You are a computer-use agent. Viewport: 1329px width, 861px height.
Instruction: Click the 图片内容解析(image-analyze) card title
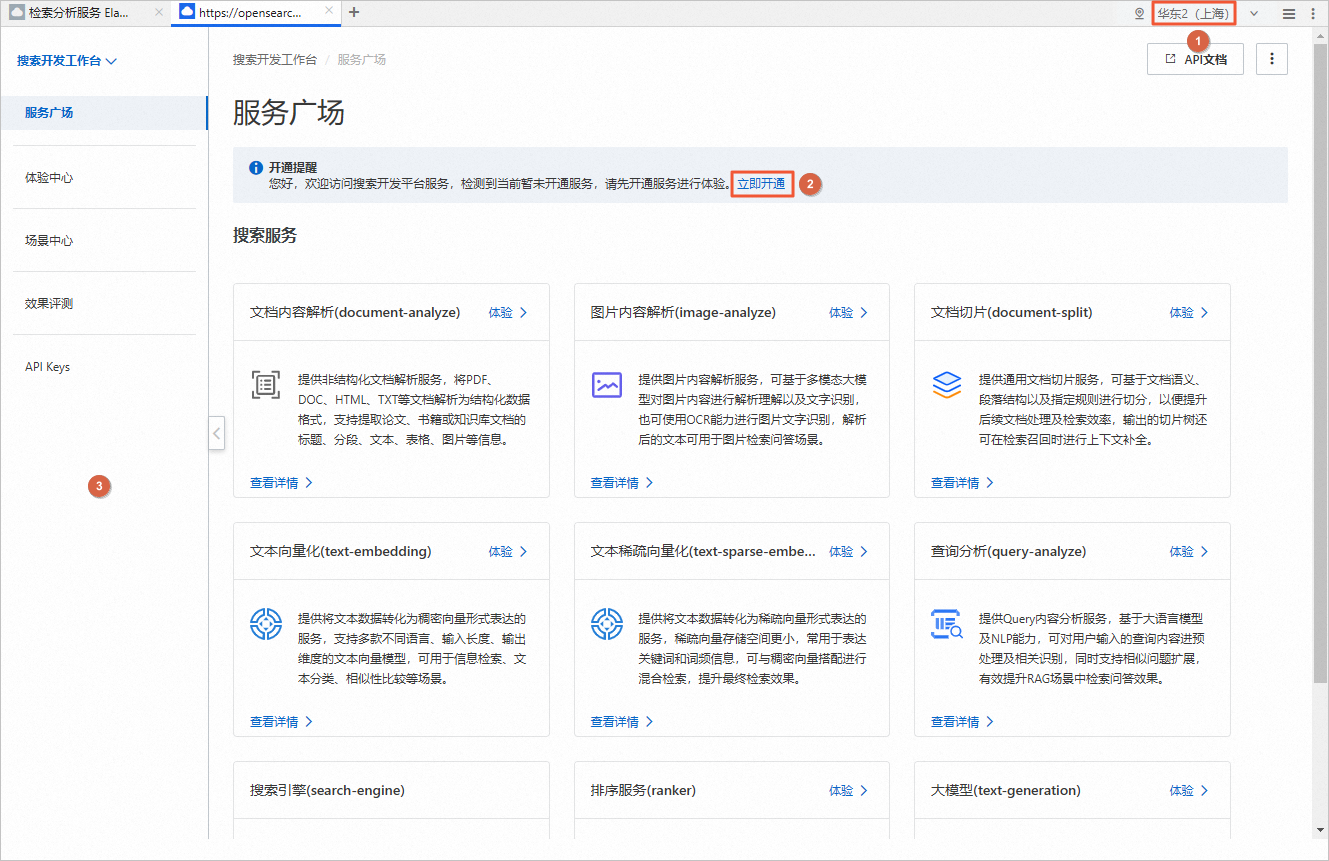pyautogui.click(x=683, y=313)
